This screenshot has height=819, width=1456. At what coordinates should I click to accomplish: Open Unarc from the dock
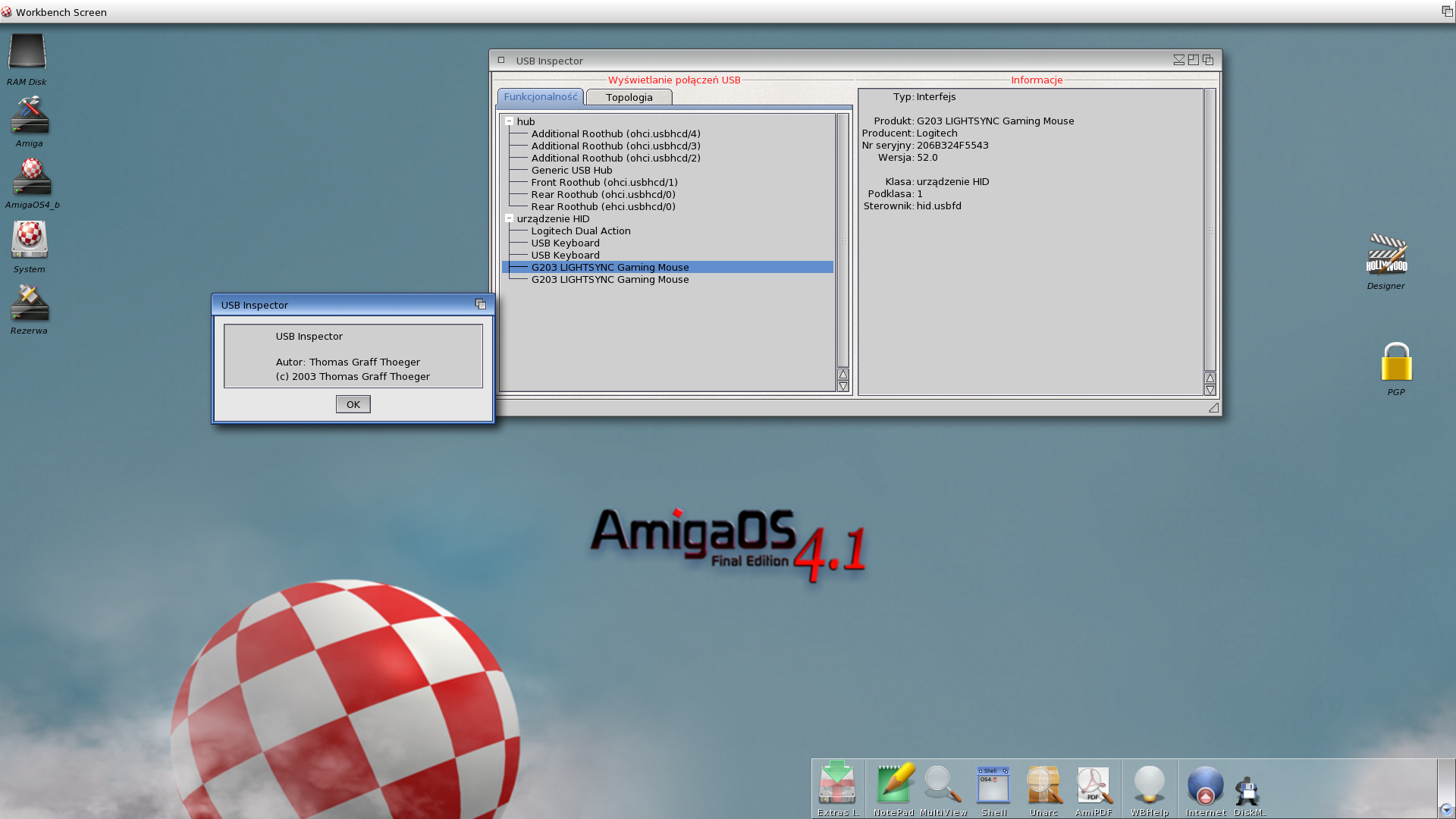pos(1043,784)
